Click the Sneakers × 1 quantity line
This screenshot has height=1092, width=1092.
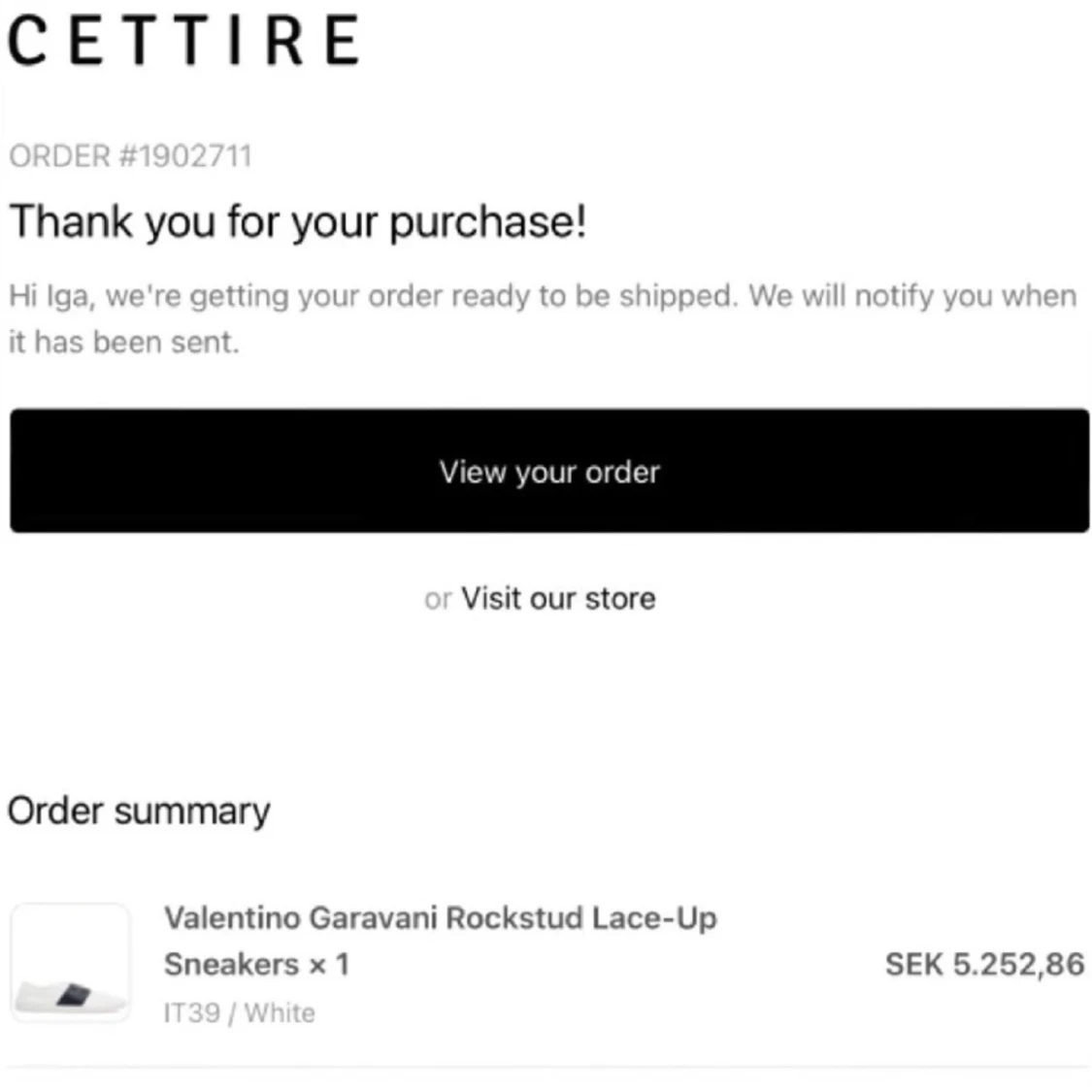[x=256, y=965]
